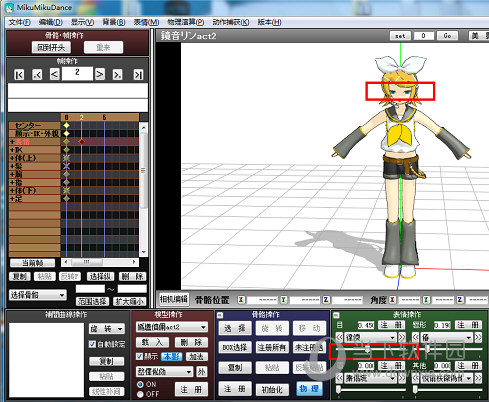
Task: Toggle the 本影 self-shadow button
Action: pyautogui.click(x=172, y=356)
